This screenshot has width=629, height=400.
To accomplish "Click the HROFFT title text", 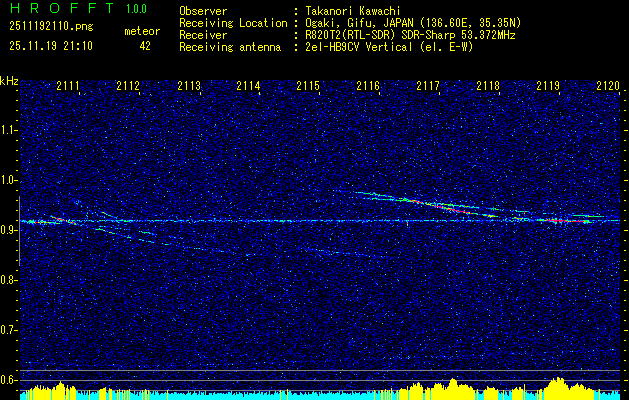I will pos(62,8).
